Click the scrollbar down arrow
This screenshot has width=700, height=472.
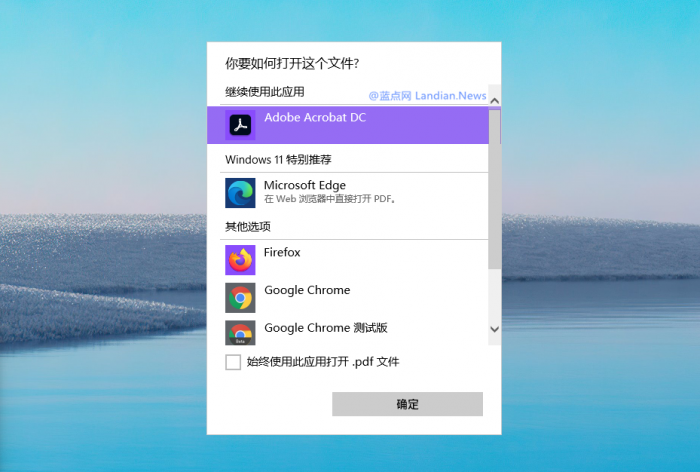[494, 330]
